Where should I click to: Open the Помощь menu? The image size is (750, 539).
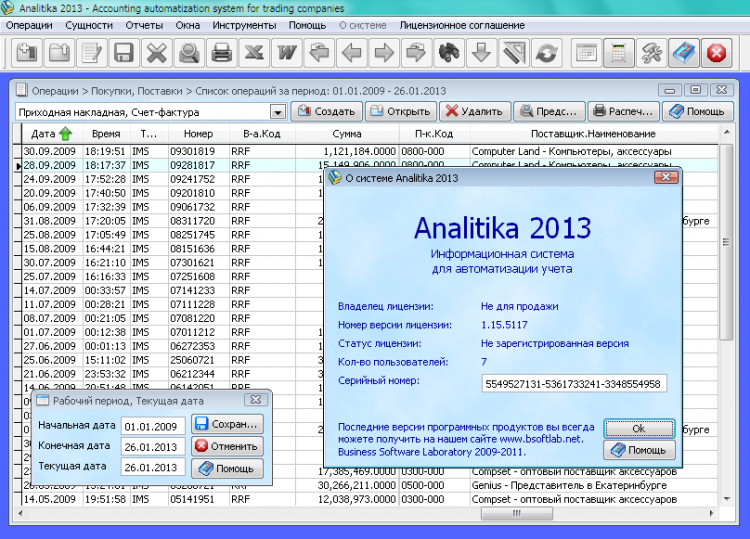tap(307, 25)
